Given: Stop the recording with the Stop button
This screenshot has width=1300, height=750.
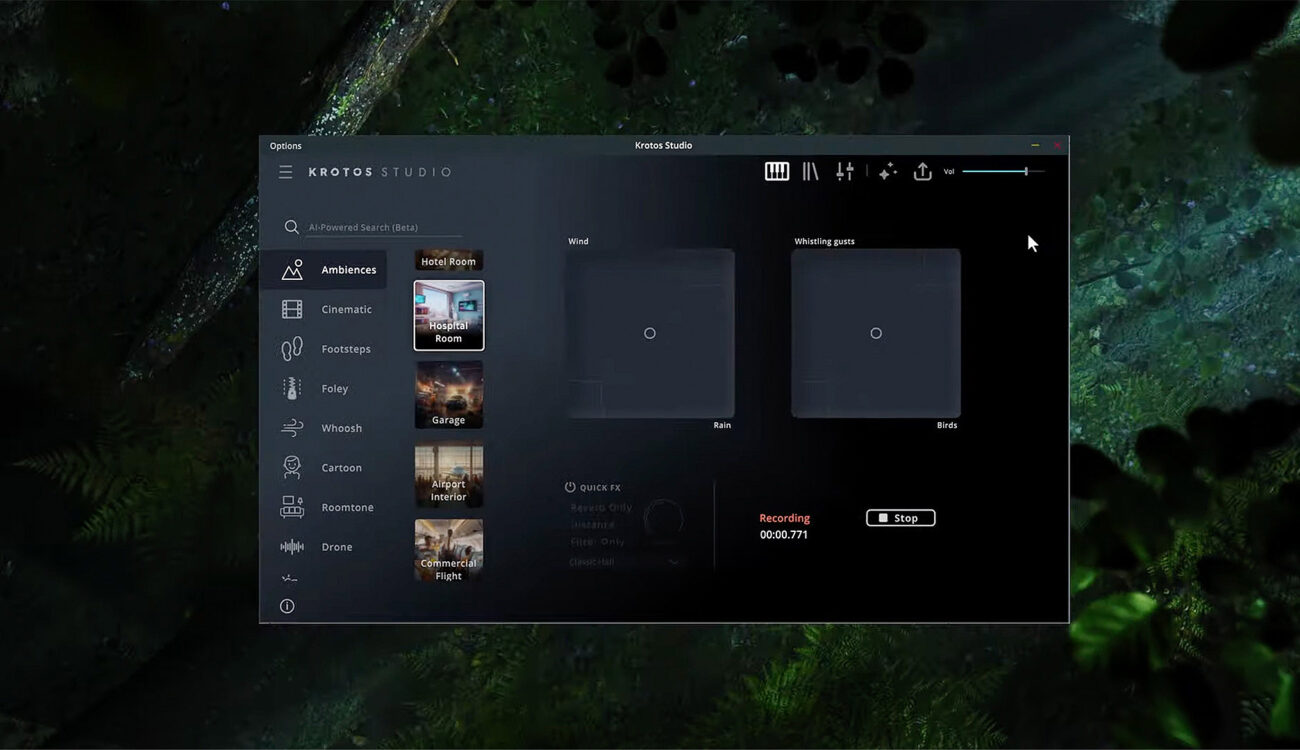Looking at the screenshot, I should pos(900,518).
